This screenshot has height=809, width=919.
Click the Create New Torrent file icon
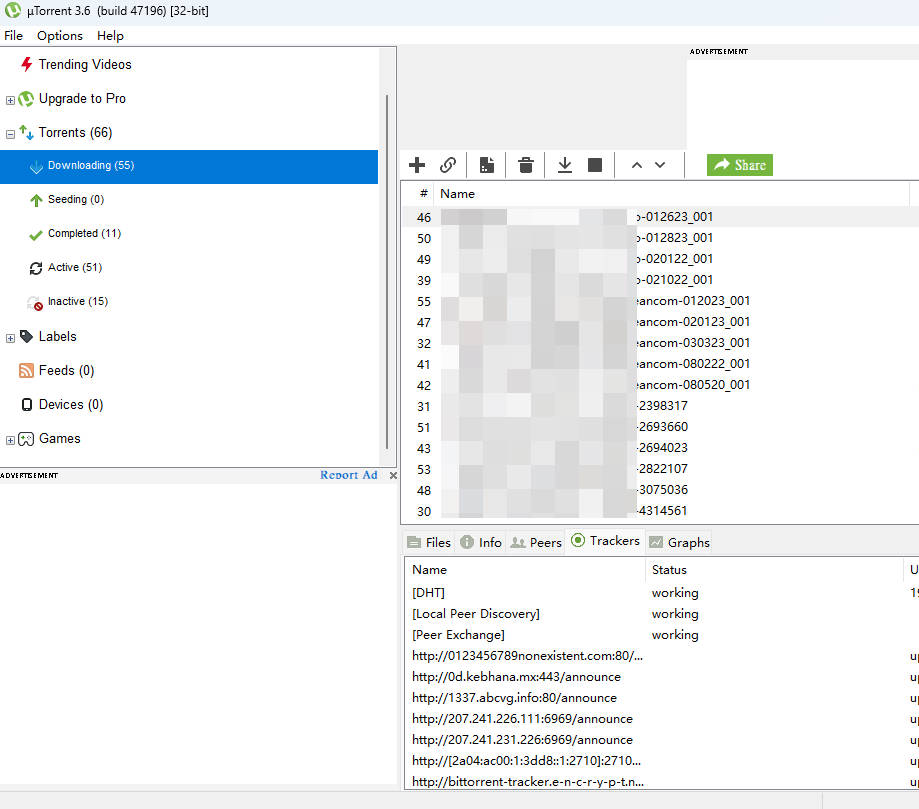coord(487,165)
